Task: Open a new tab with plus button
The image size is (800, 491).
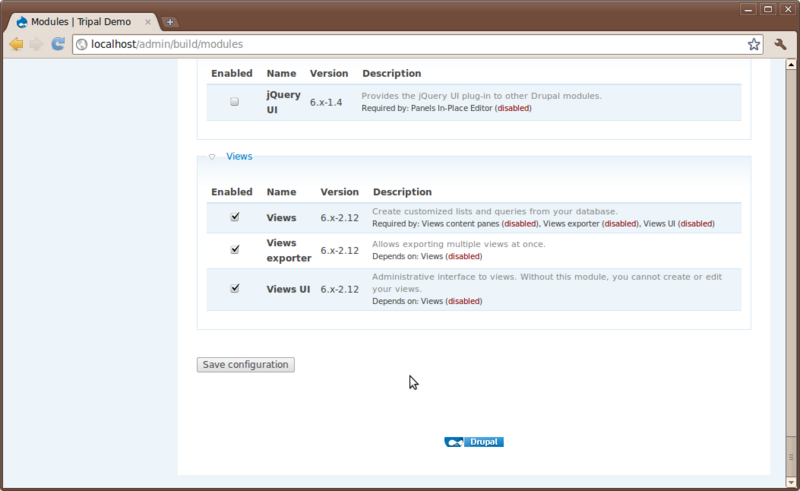Action: coord(170,22)
